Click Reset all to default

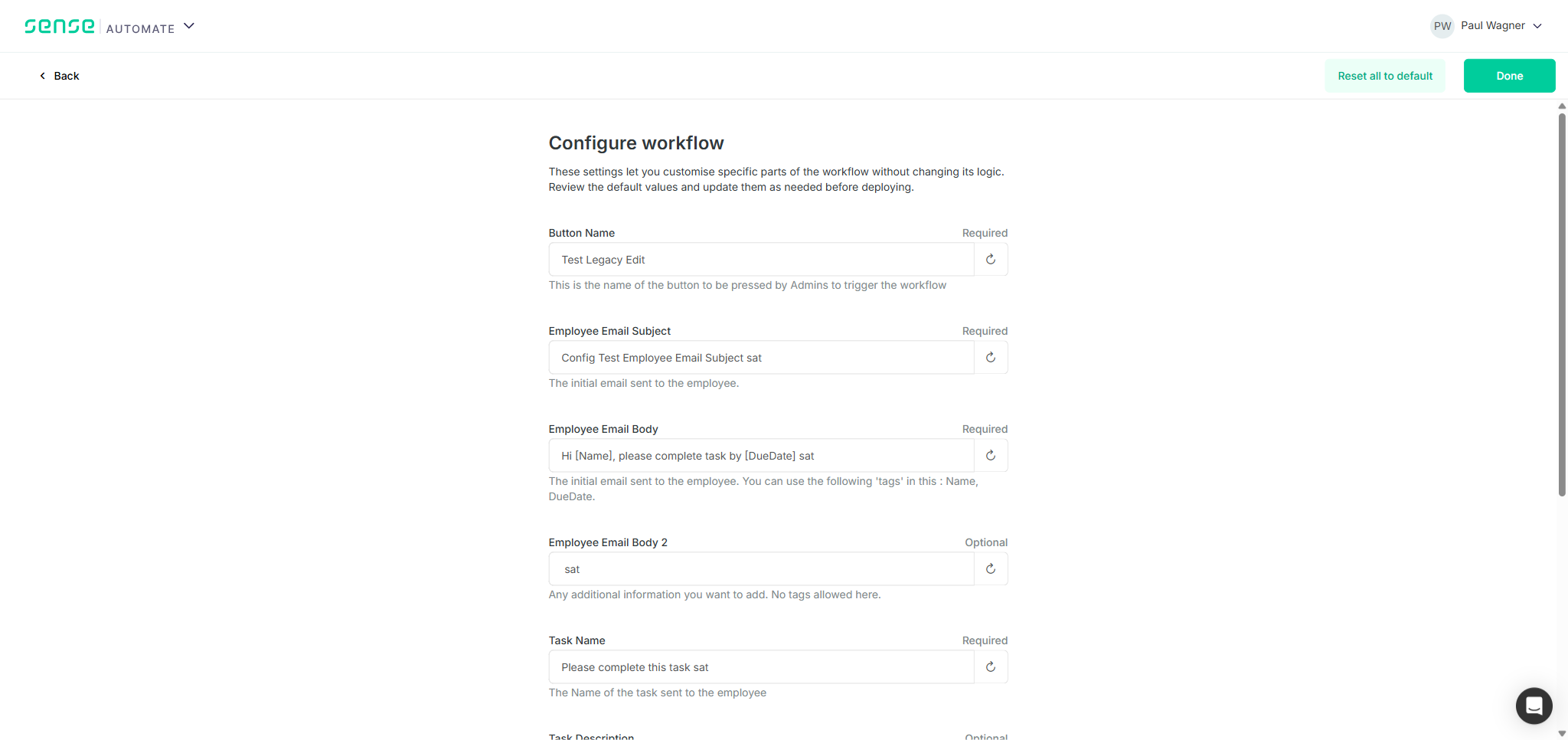pyautogui.click(x=1385, y=76)
